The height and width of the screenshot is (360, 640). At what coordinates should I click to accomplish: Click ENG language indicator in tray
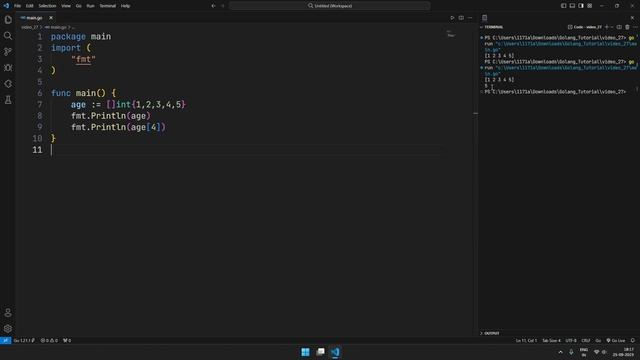coord(584,352)
